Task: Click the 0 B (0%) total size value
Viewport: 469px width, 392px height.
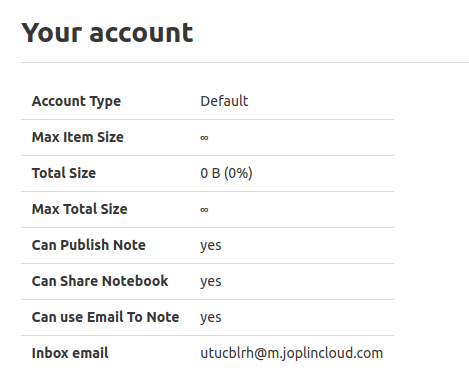Action: click(x=226, y=173)
